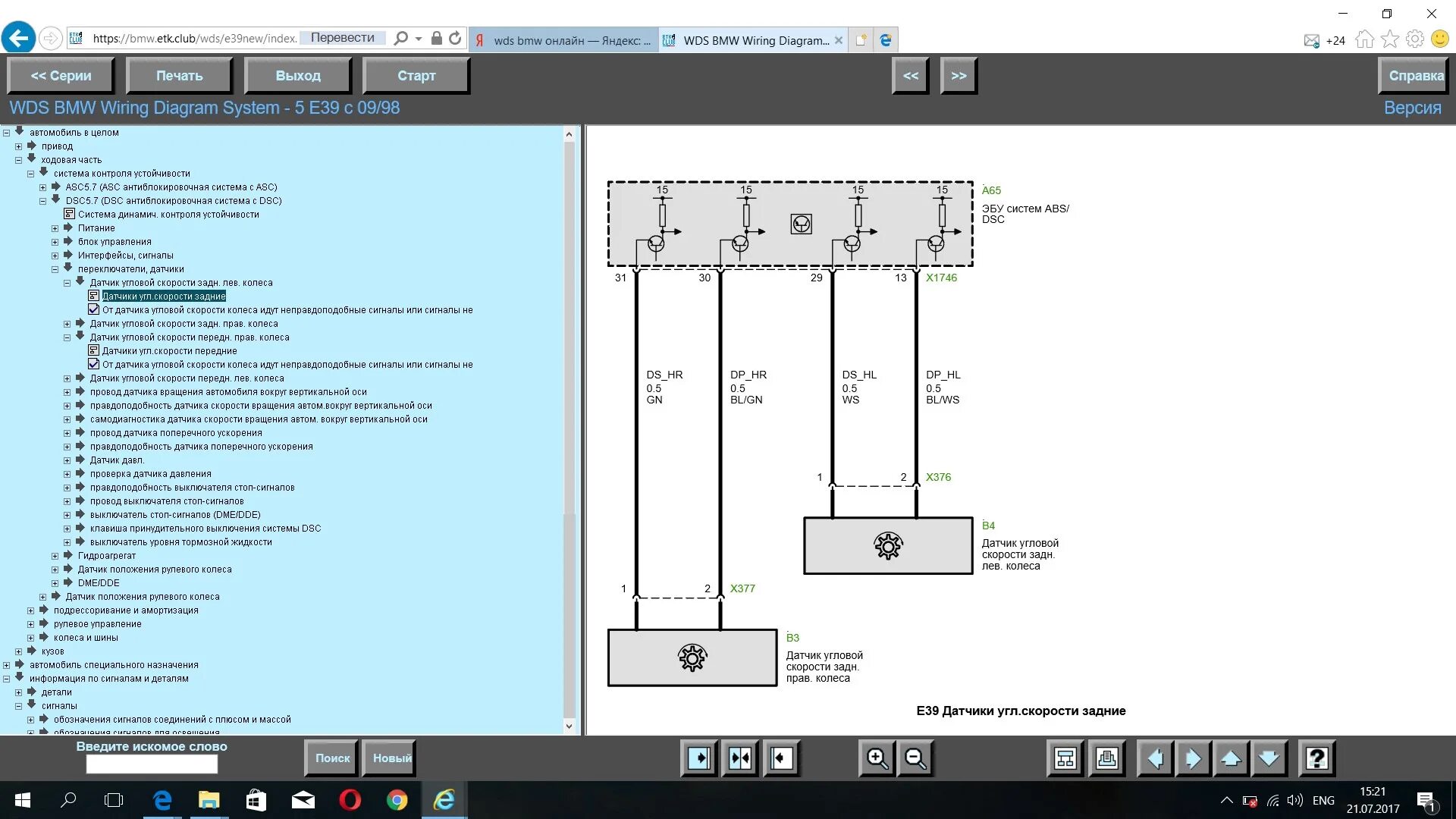Zoom out of the wiring diagram
The image size is (1456, 819).
[915, 758]
